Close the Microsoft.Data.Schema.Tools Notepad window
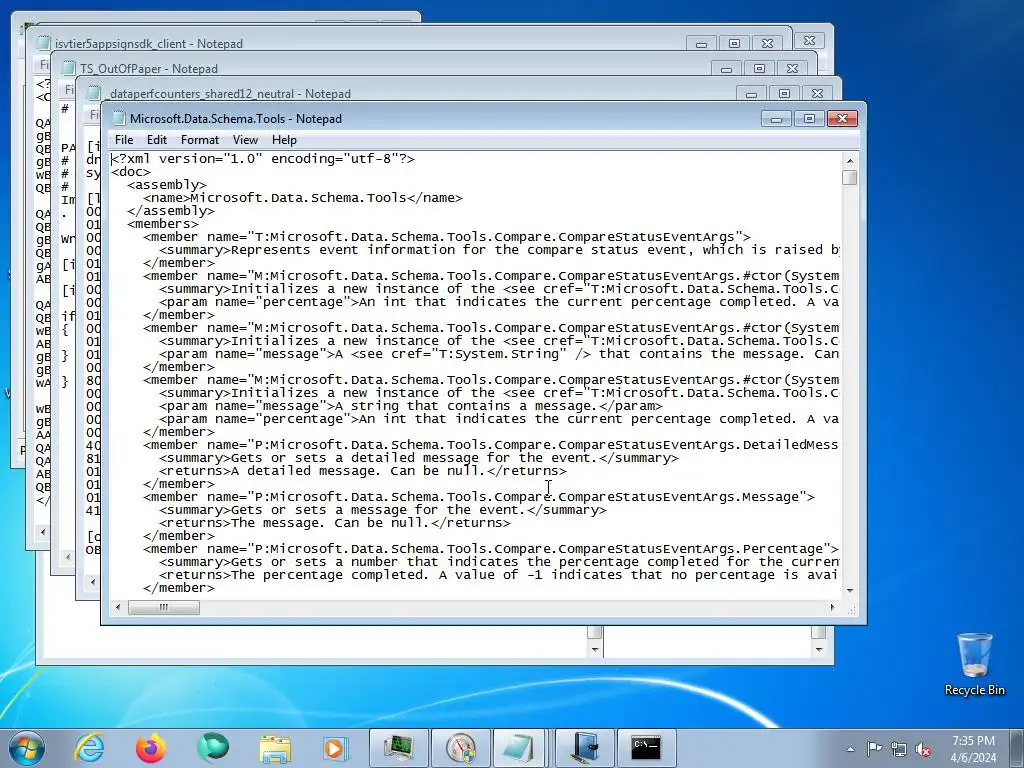Image resolution: width=1024 pixels, height=768 pixels. 842,118
